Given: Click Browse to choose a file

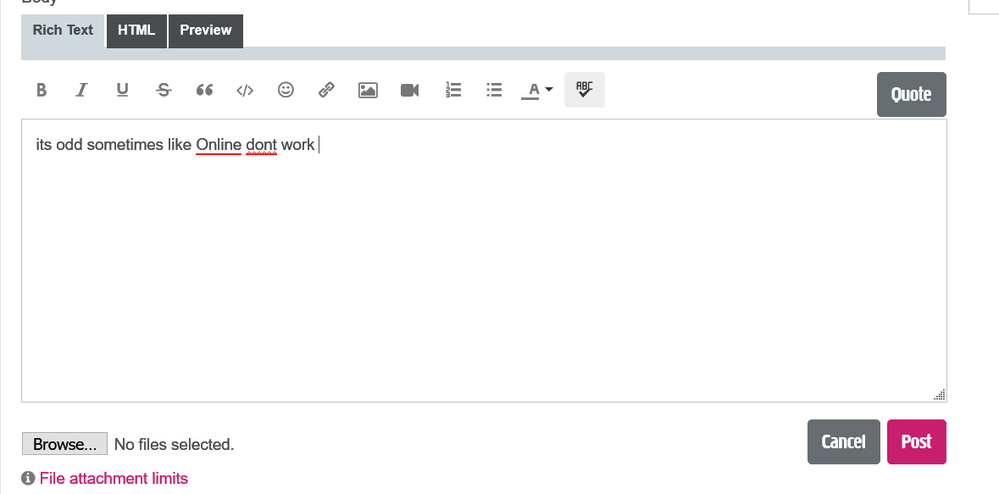Looking at the screenshot, I should pyautogui.click(x=65, y=444).
